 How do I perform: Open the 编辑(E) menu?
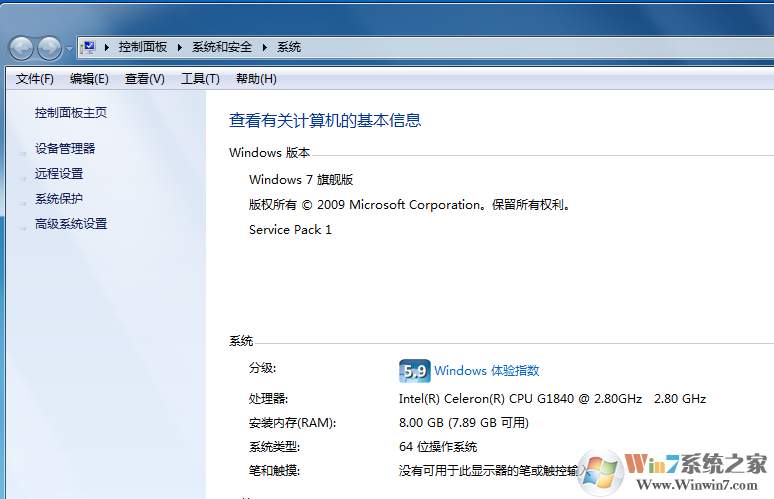(89, 79)
